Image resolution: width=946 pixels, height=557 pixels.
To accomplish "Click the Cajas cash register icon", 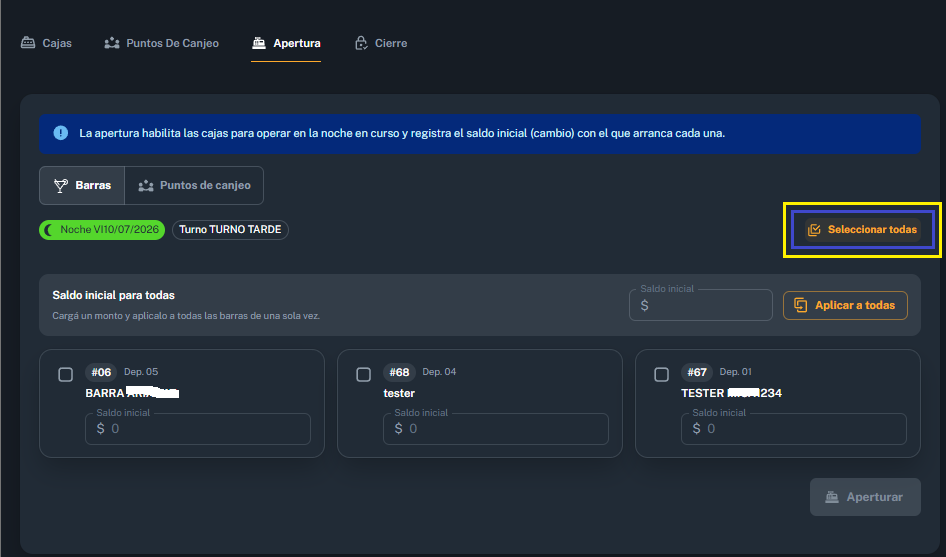I will coord(28,43).
